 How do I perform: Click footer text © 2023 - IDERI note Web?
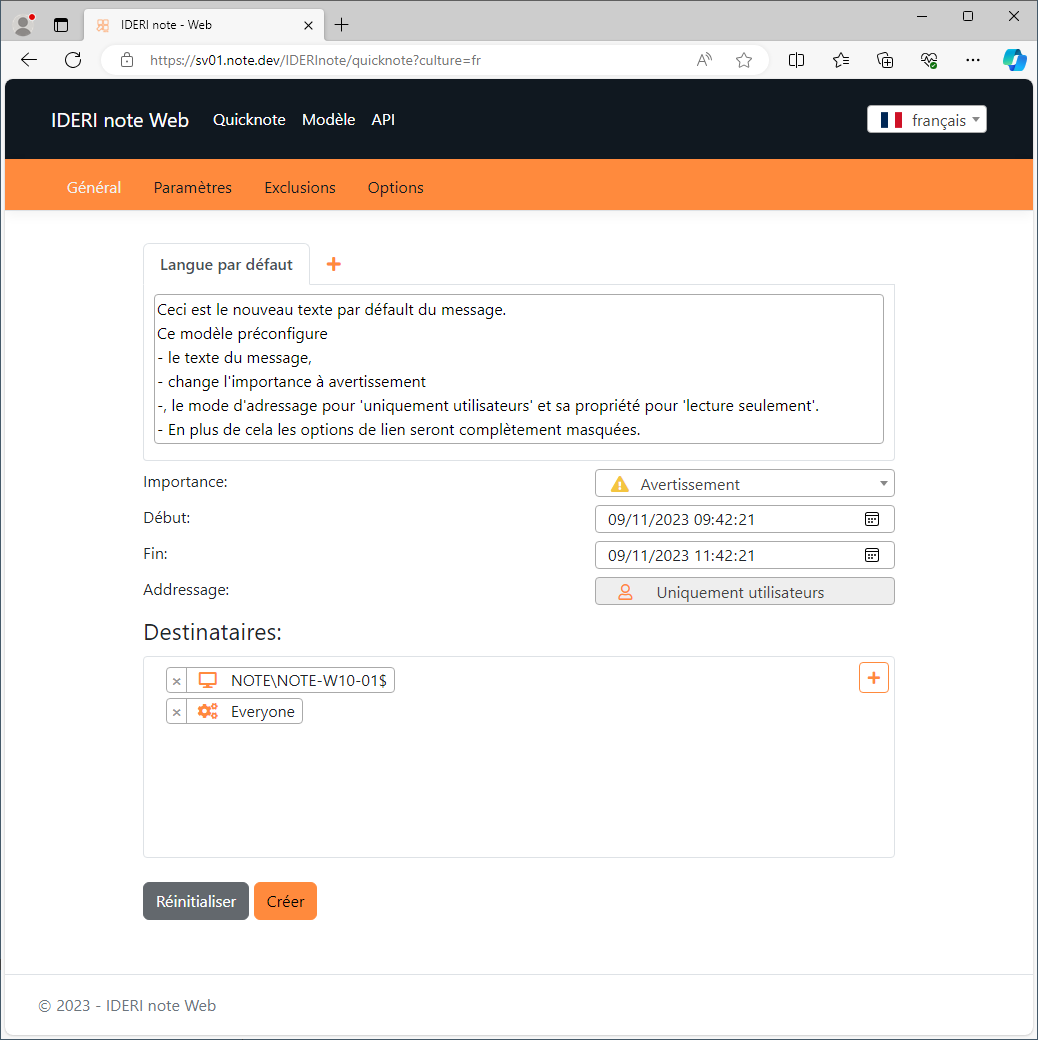pyautogui.click(x=127, y=1006)
